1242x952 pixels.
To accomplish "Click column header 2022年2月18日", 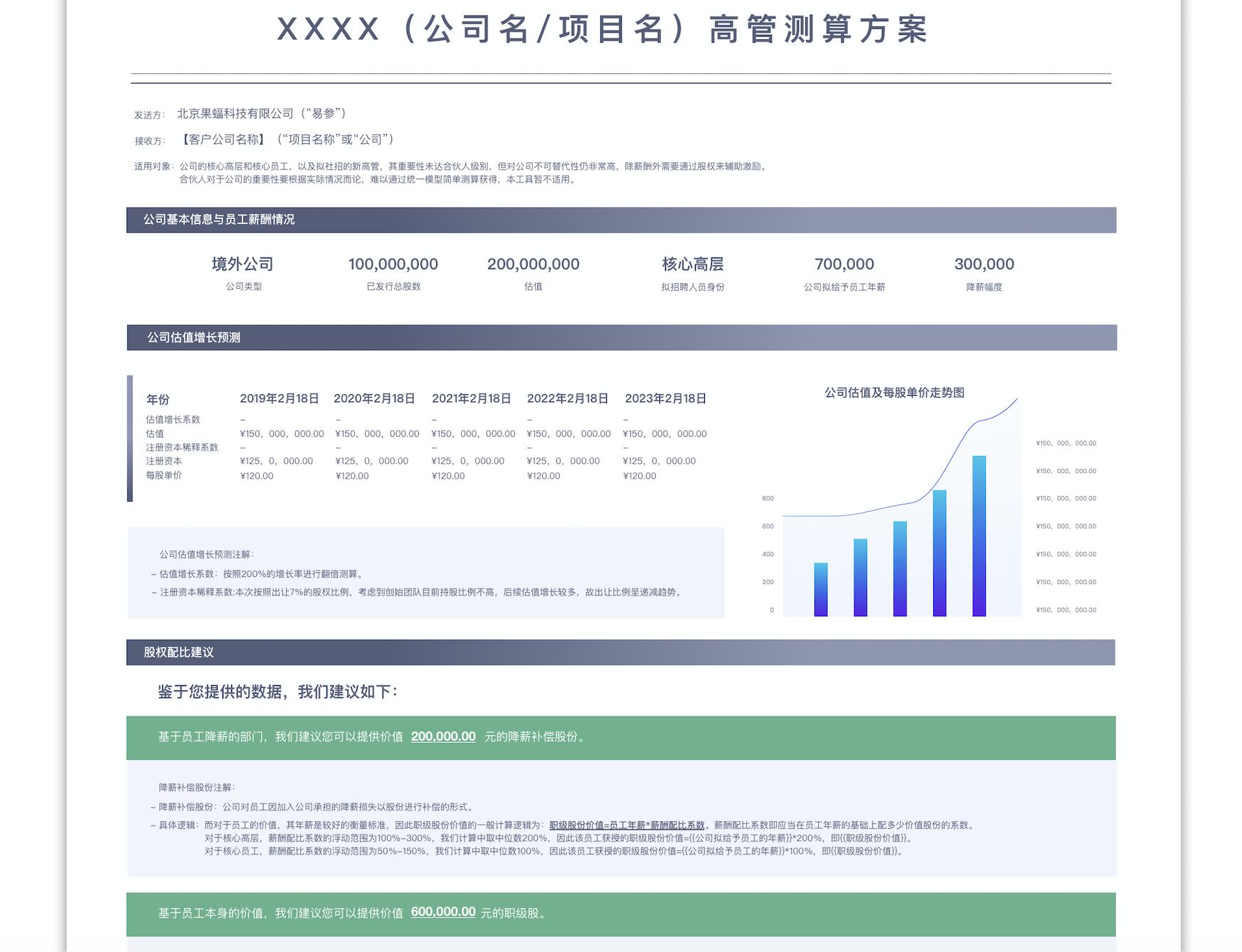I will click(x=568, y=398).
